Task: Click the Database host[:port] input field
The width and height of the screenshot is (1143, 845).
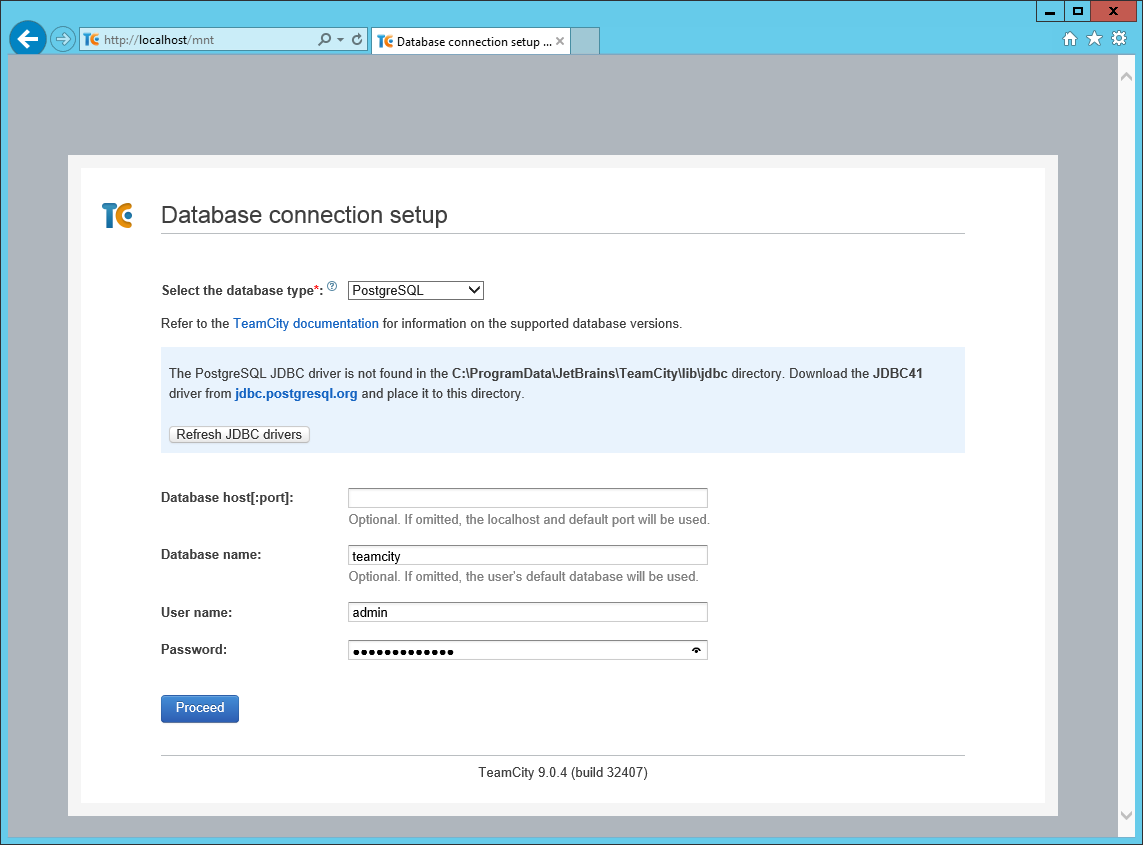Action: tap(527, 498)
